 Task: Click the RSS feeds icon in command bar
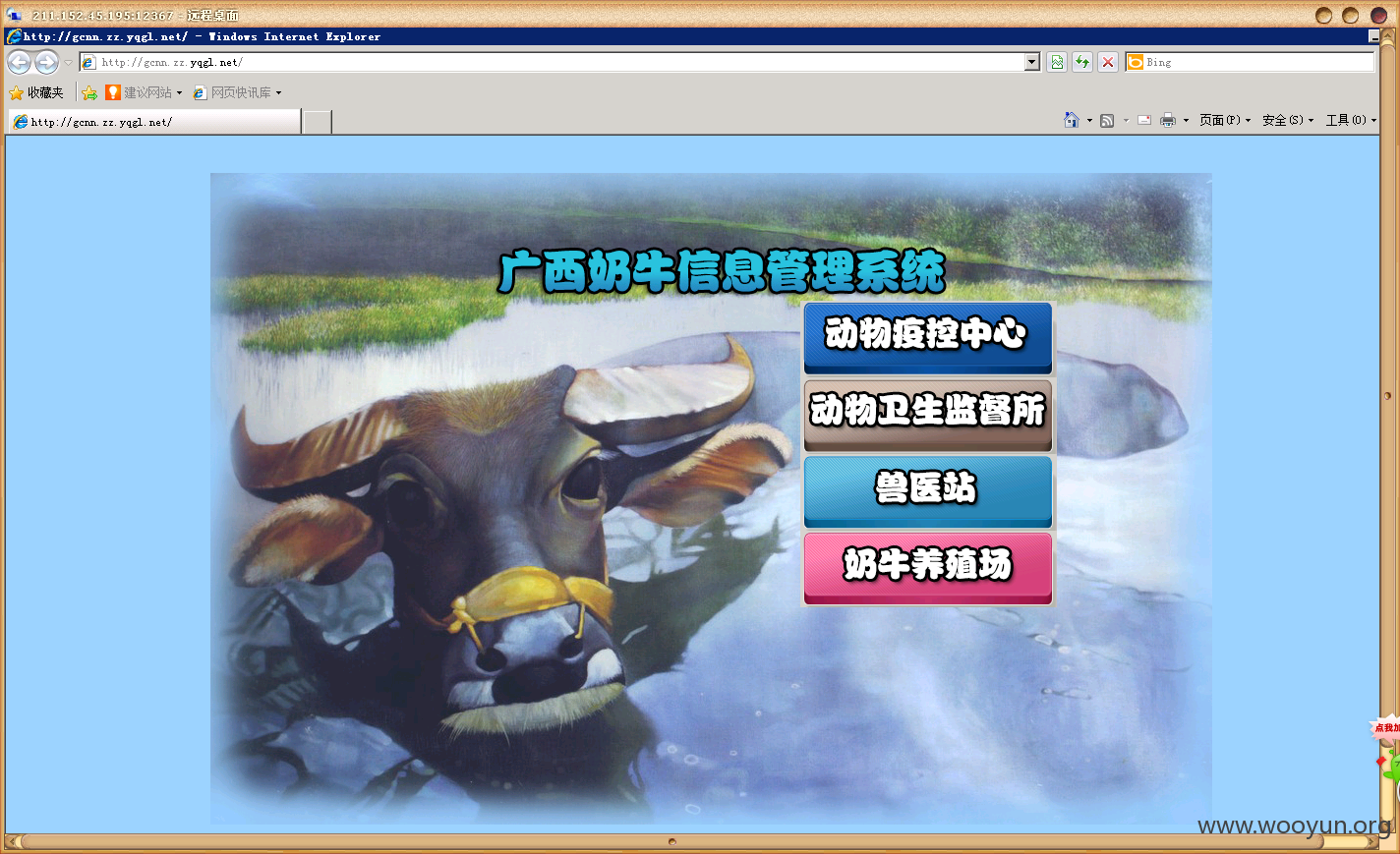(x=1107, y=120)
